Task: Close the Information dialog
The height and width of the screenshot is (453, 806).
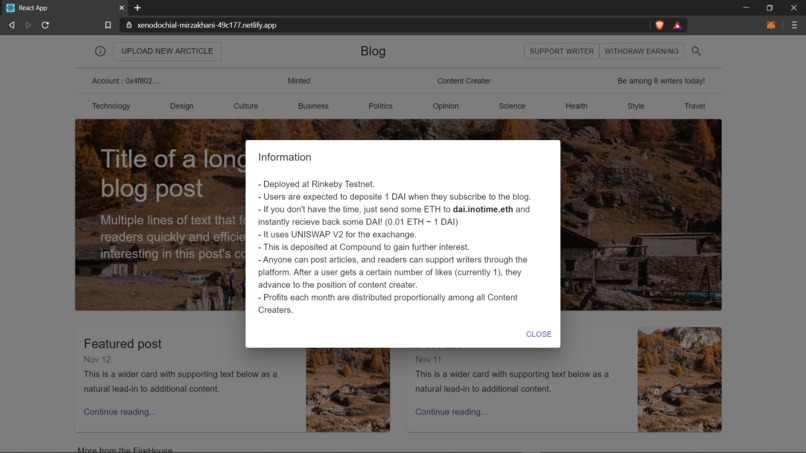Action: (539, 334)
